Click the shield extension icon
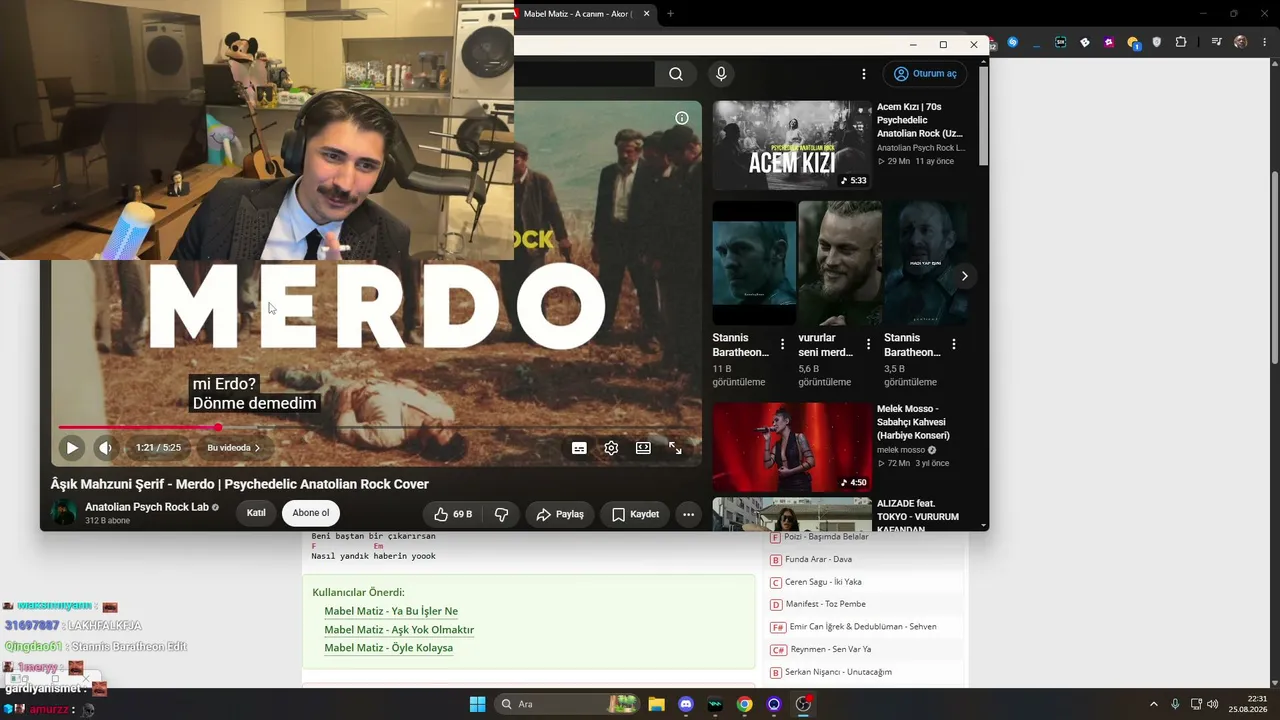1280x720 pixels. (x=1157, y=42)
